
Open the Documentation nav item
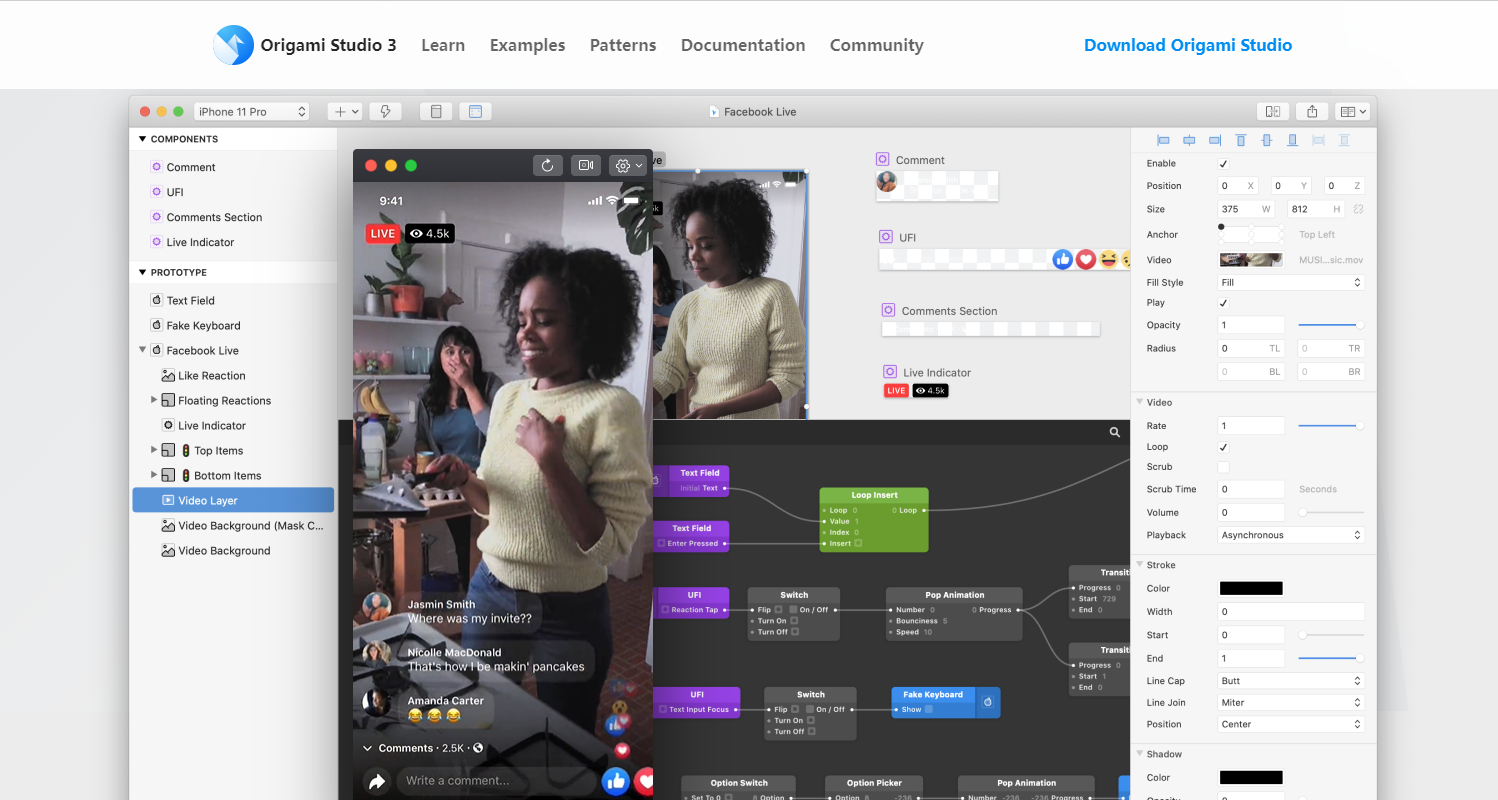coord(743,45)
